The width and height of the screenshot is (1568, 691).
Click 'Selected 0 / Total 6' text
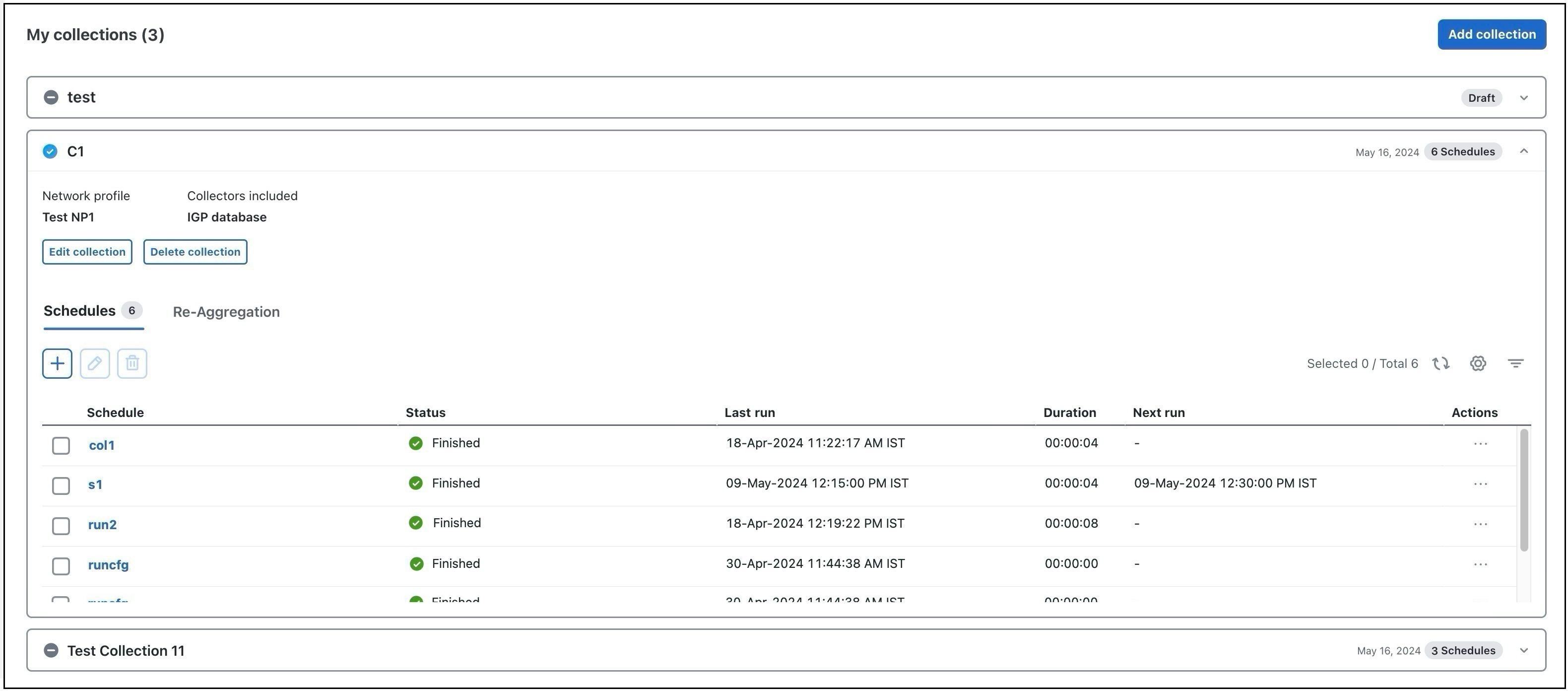[1362, 363]
